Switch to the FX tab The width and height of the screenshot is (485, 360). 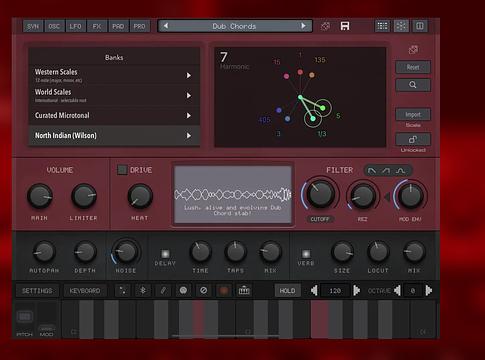(x=97, y=26)
